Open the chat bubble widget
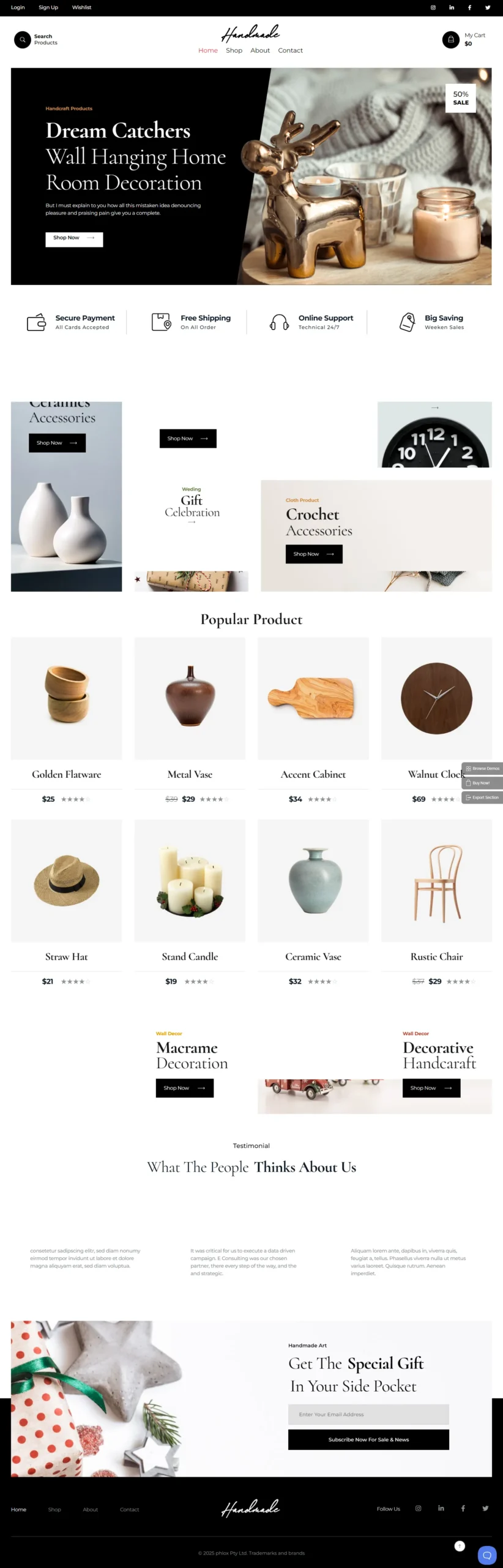The image size is (503, 1568). [x=487, y=1555]
